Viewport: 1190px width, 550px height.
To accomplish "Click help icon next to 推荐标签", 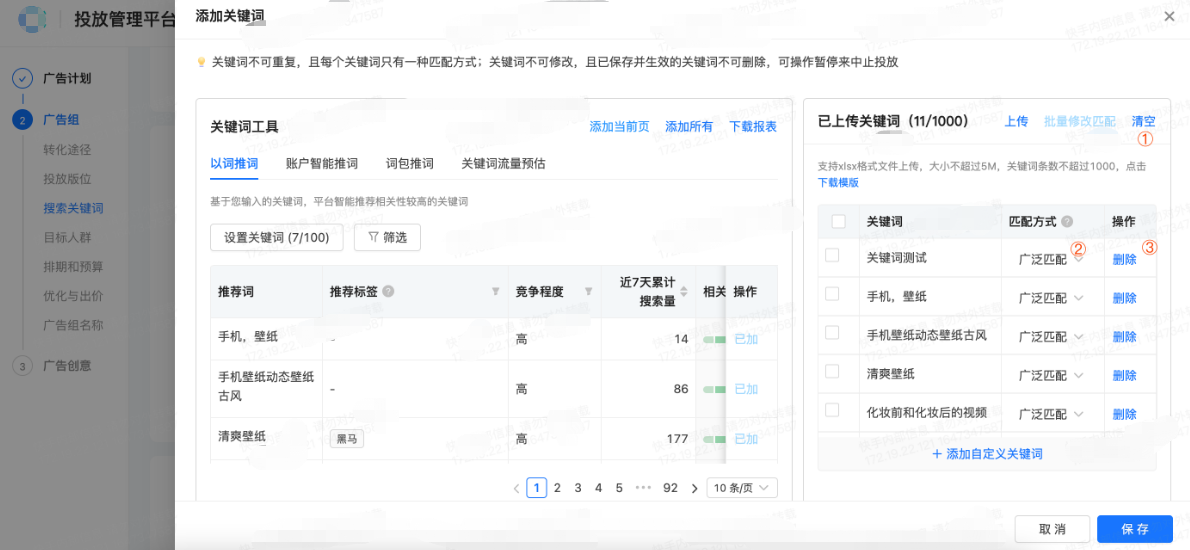I will (388, 291).
